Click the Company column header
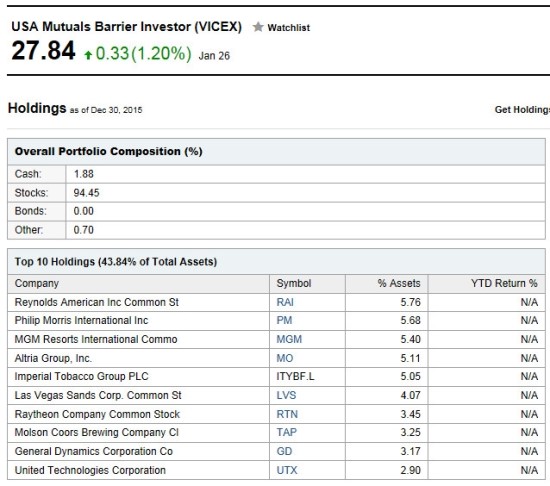This screenshot has height=486, width=550. pyautogui.click(x=36, y=283)
